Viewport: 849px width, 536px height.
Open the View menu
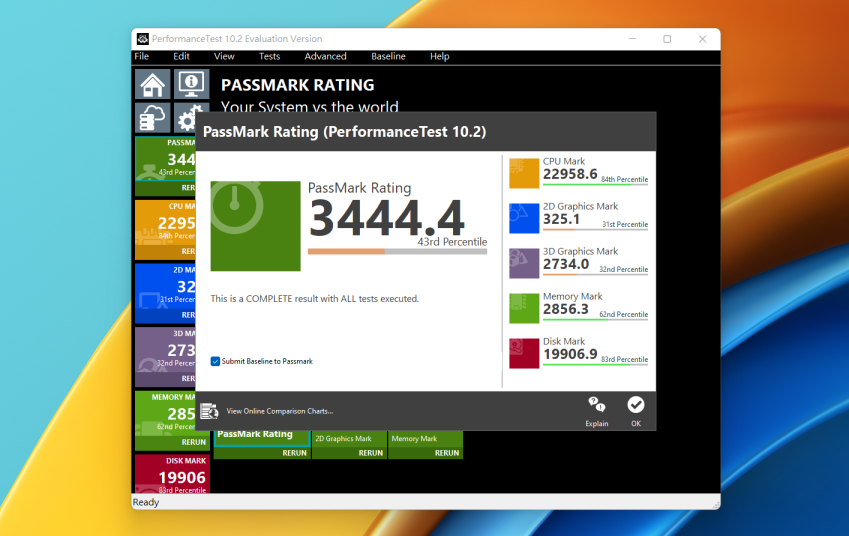pyautogui.click(x=224, y=56)
